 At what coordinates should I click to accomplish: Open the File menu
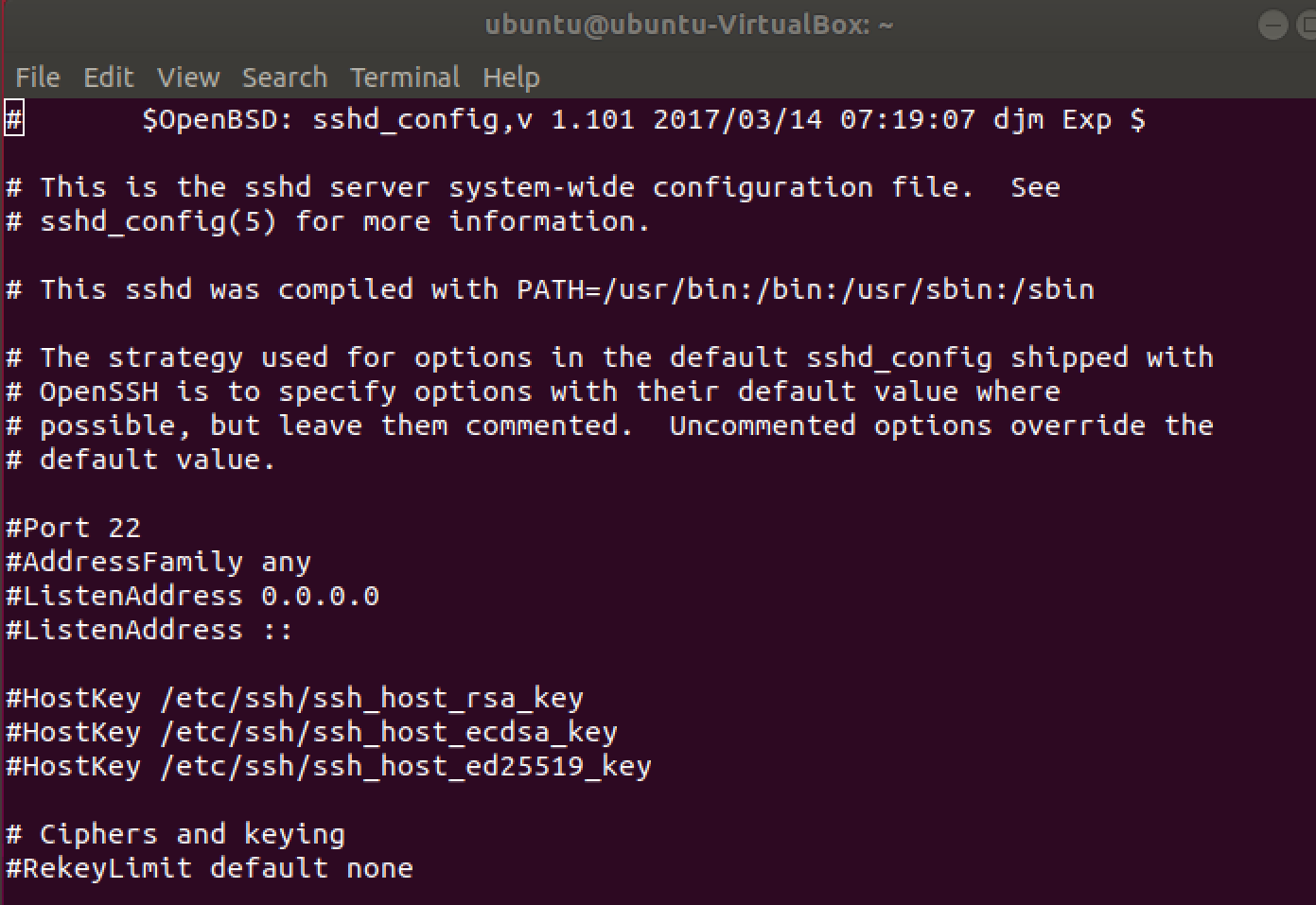(x=38, y=78)
